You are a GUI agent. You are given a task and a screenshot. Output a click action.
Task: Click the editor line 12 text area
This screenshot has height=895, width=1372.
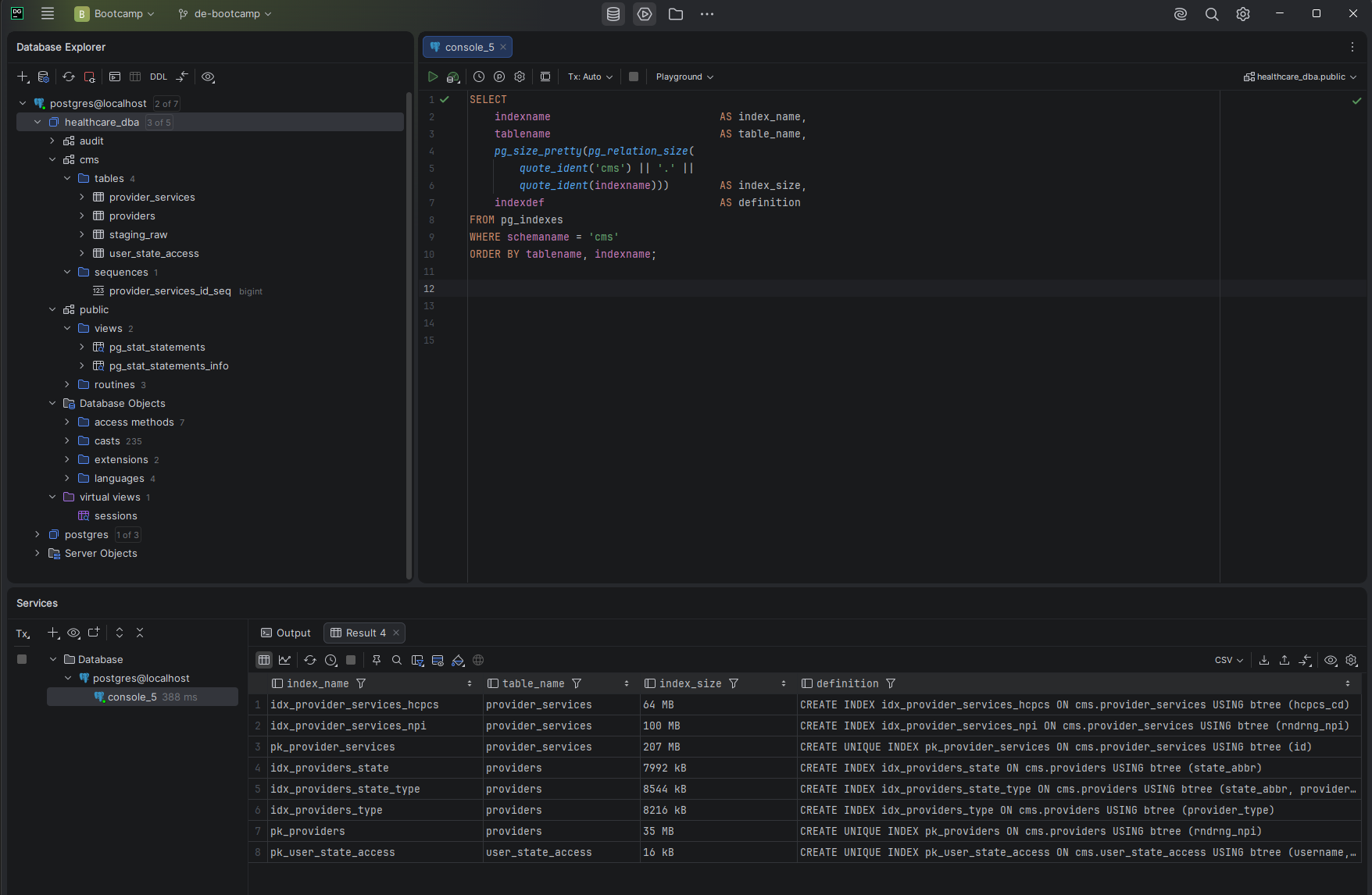point(843,288)
